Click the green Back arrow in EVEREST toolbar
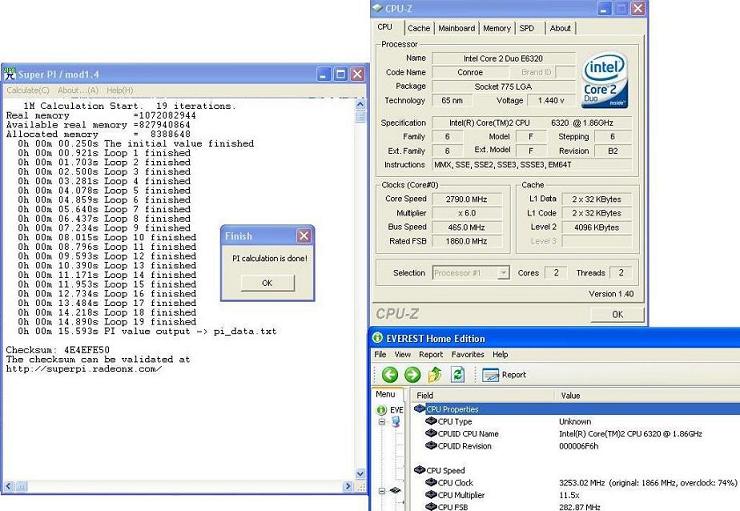The width and height of the screenshot is (740, 511). point(389,375)
